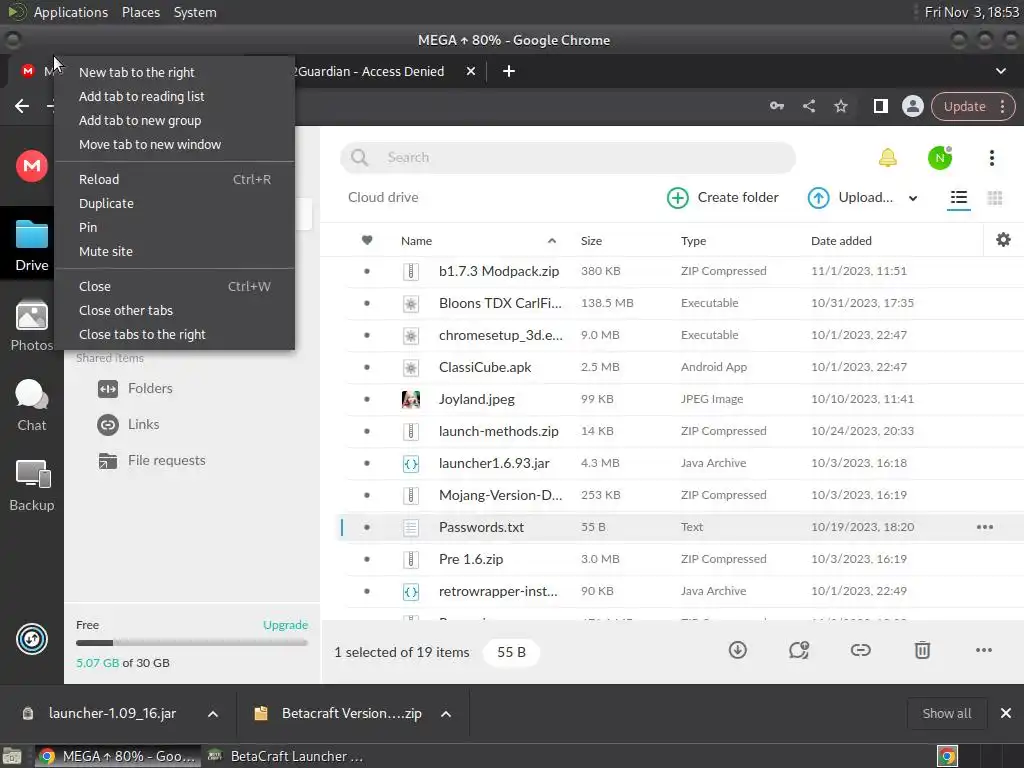Screen dimensions: 1024x768
Task: Open Passwords.txt row three-dot menu
Action: tap(984, 527)
